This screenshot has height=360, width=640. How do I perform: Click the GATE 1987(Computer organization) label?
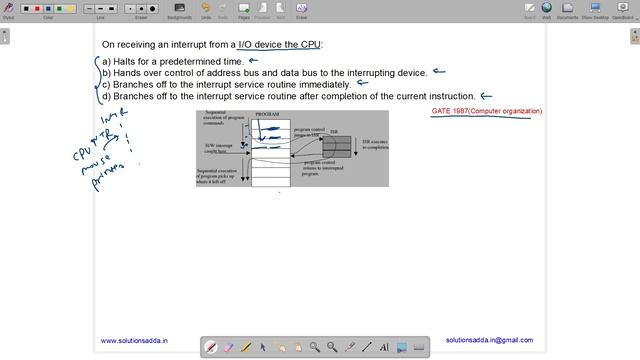pyautogui.click(x=487, y=111)
